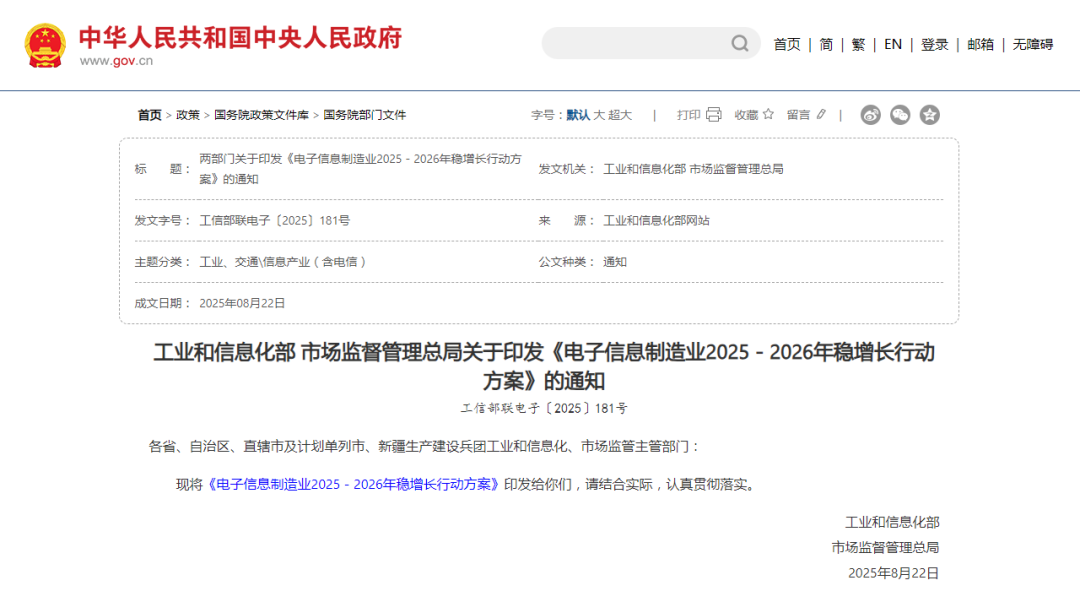The image size is (1080, 602).
Task: Open 无障碍 accessibility mode
Action: pyautogui.click(x=1032, y=45)
